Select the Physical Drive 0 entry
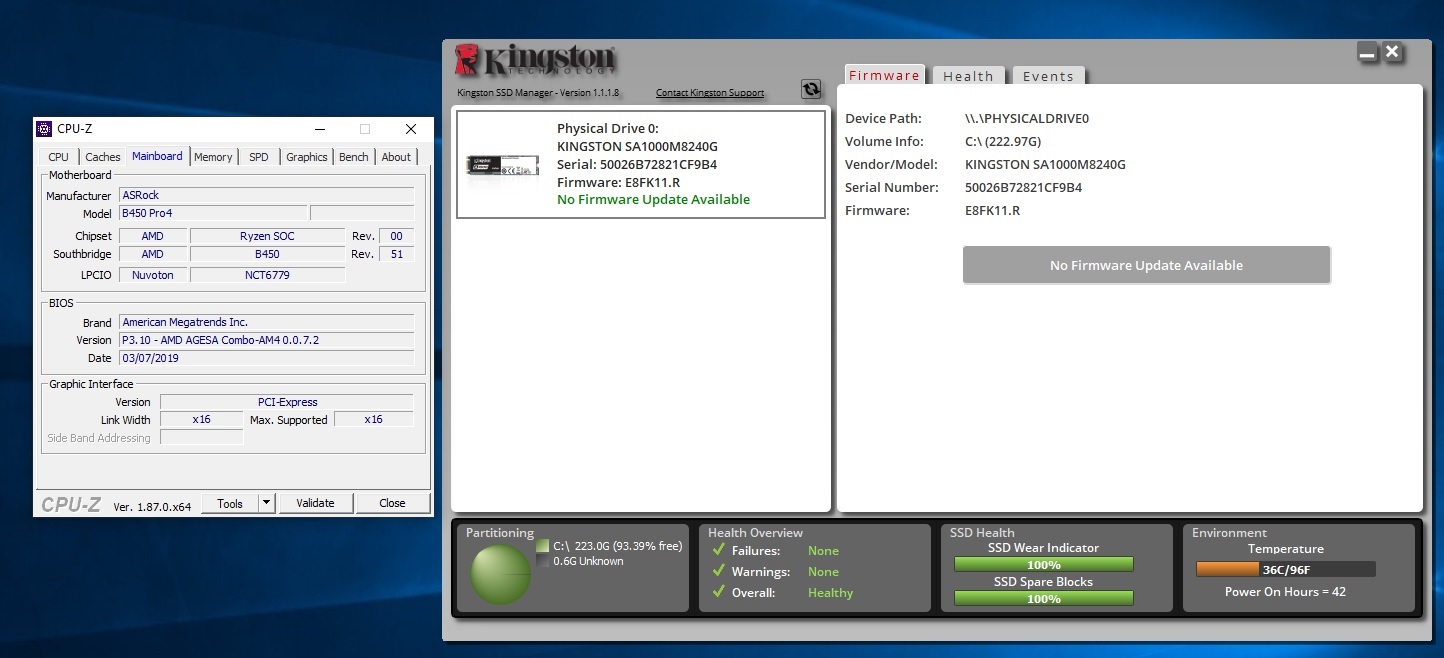 (x=641, y=164)
